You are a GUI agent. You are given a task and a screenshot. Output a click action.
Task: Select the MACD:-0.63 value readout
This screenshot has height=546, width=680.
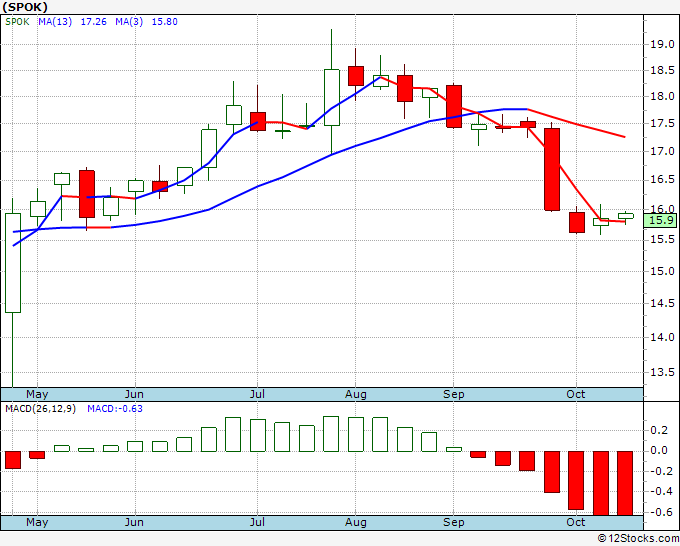pos(115,409)
